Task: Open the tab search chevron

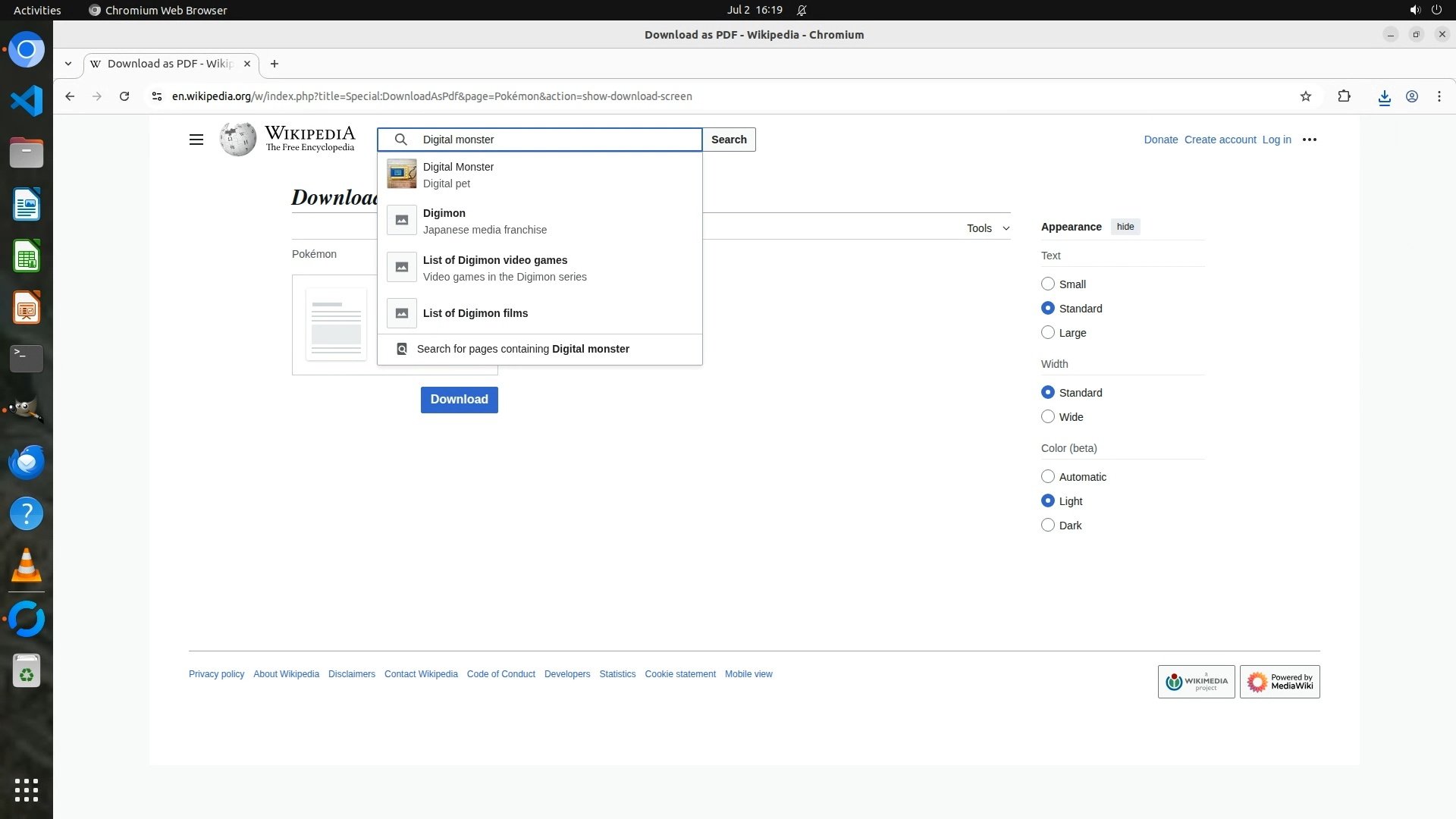Action: (x=68, y=64)
